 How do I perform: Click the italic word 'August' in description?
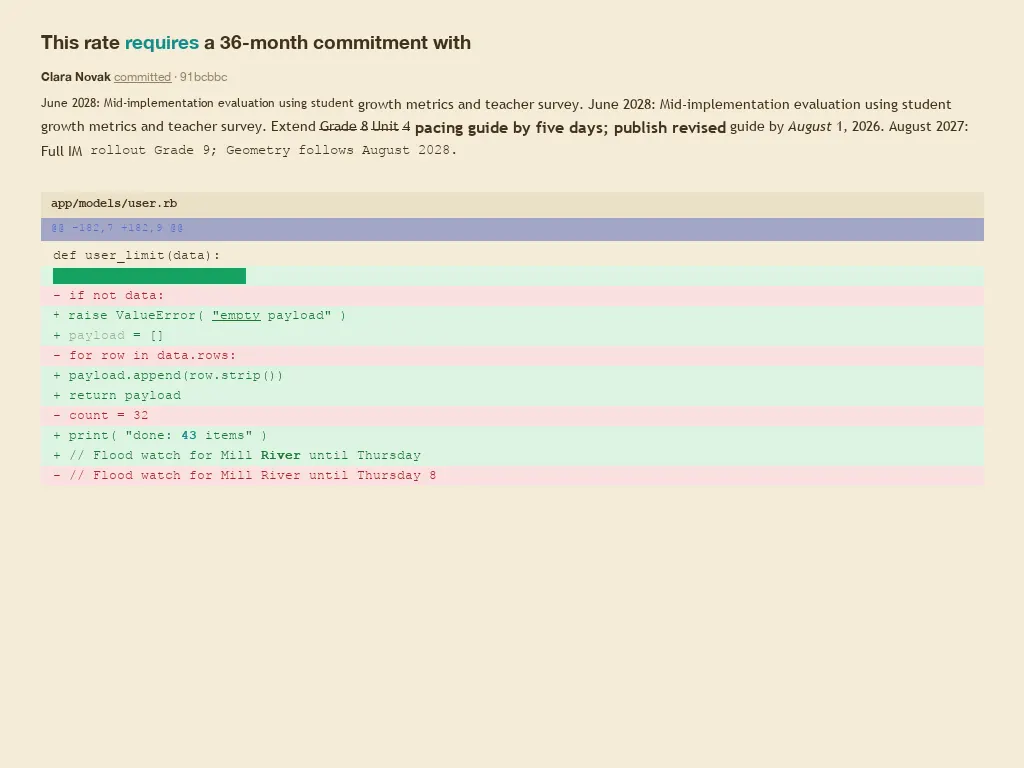pos(810,126)
